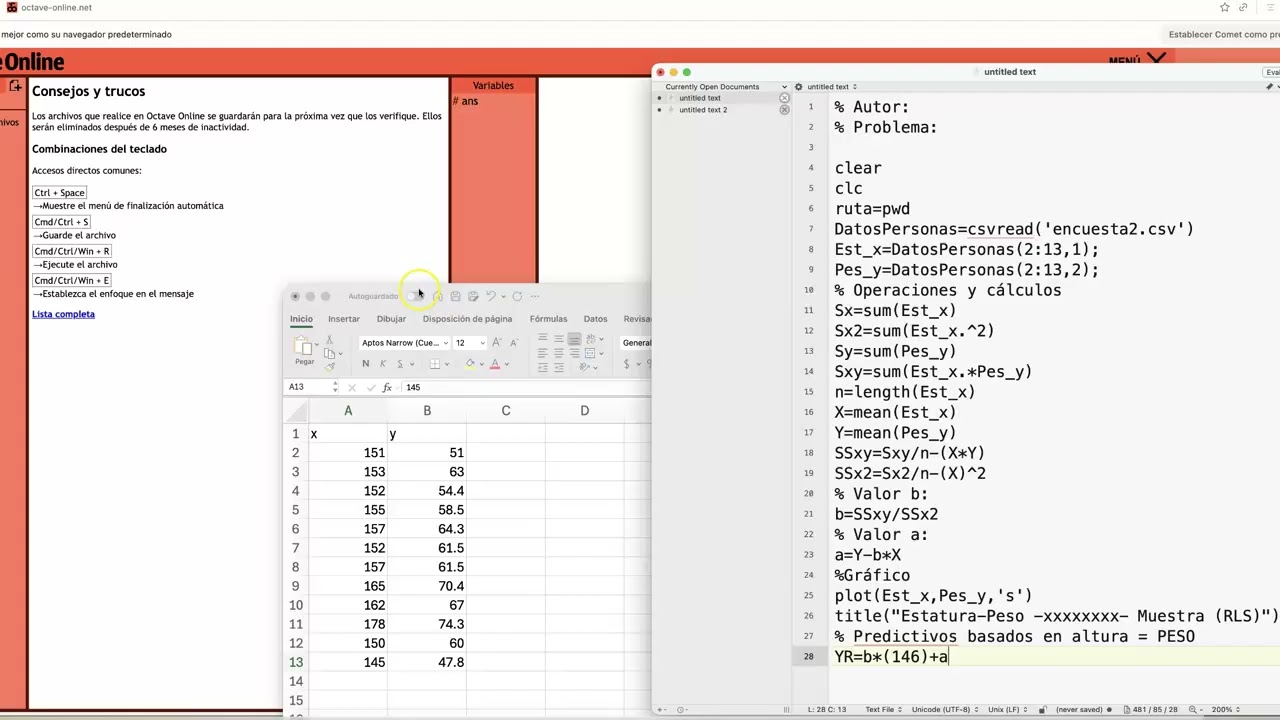This screenshot has height=720, width=1280.
Task: Select row 13 header in Excel
Action: pos(296,662)
